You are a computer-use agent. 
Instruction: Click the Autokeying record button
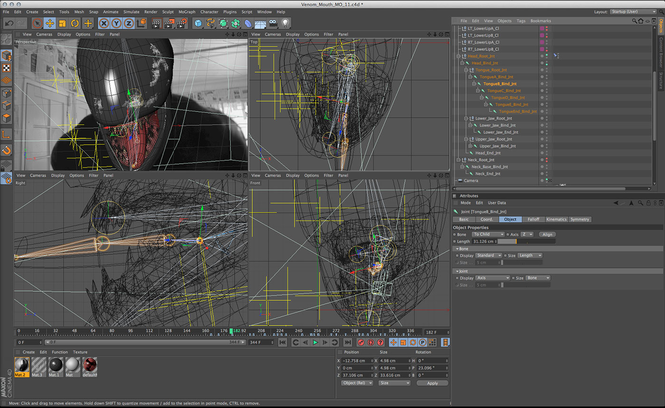(x=371, y=342)
